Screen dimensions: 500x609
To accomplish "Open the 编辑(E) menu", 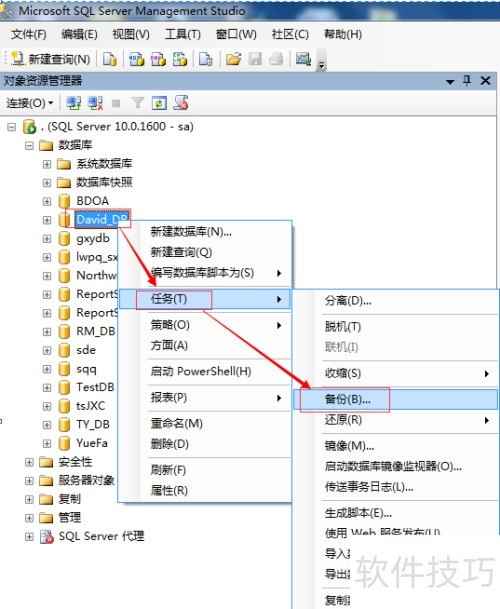I will tap(79, 35).
